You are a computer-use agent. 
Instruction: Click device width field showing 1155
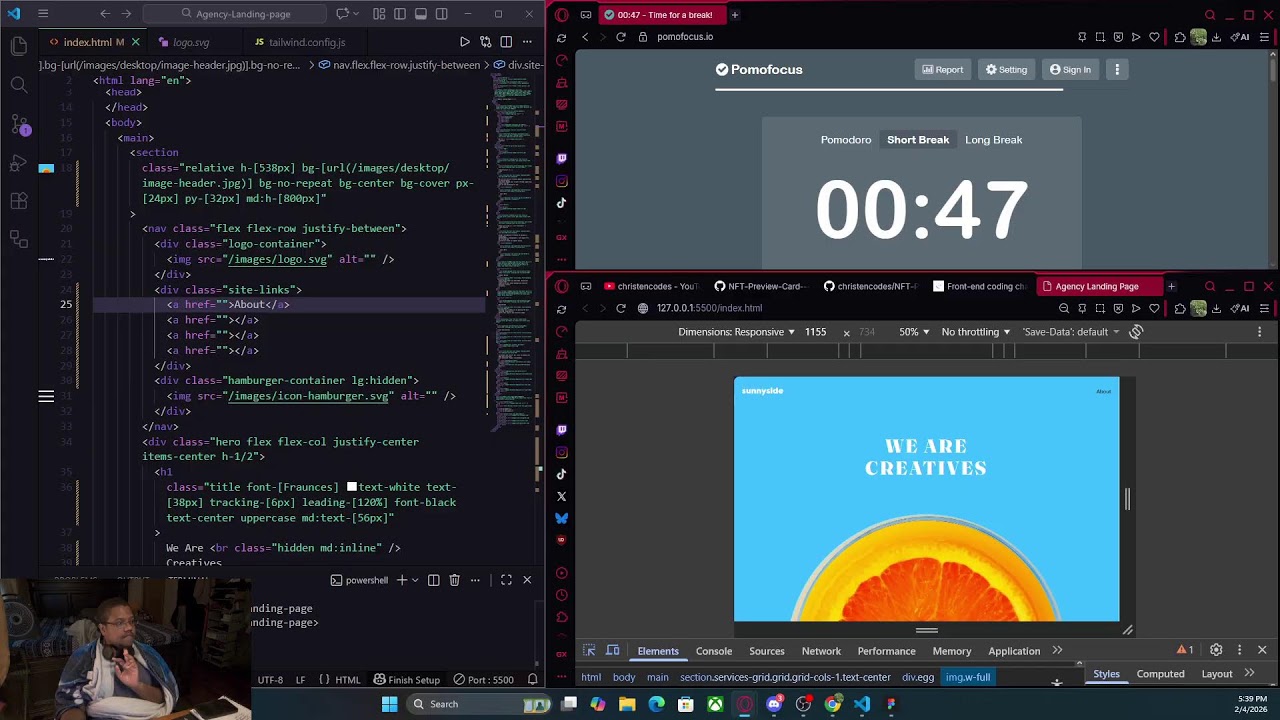(816, 332)
